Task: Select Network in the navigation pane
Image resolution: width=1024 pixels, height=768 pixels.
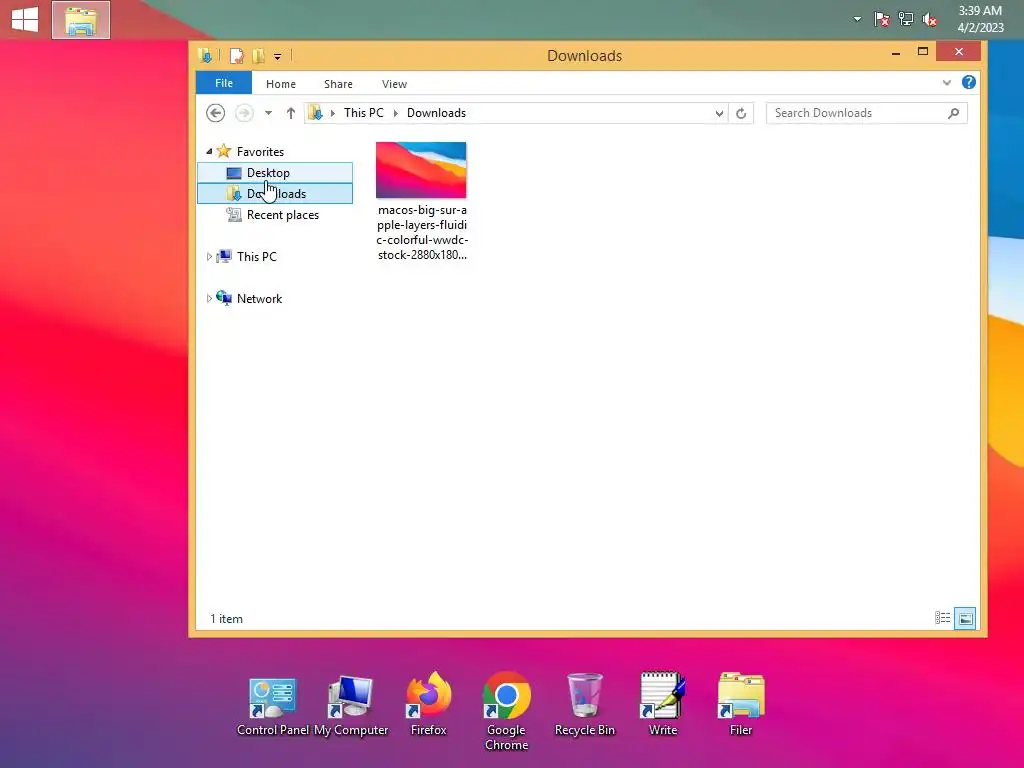Action: click(x=259, y=298)
